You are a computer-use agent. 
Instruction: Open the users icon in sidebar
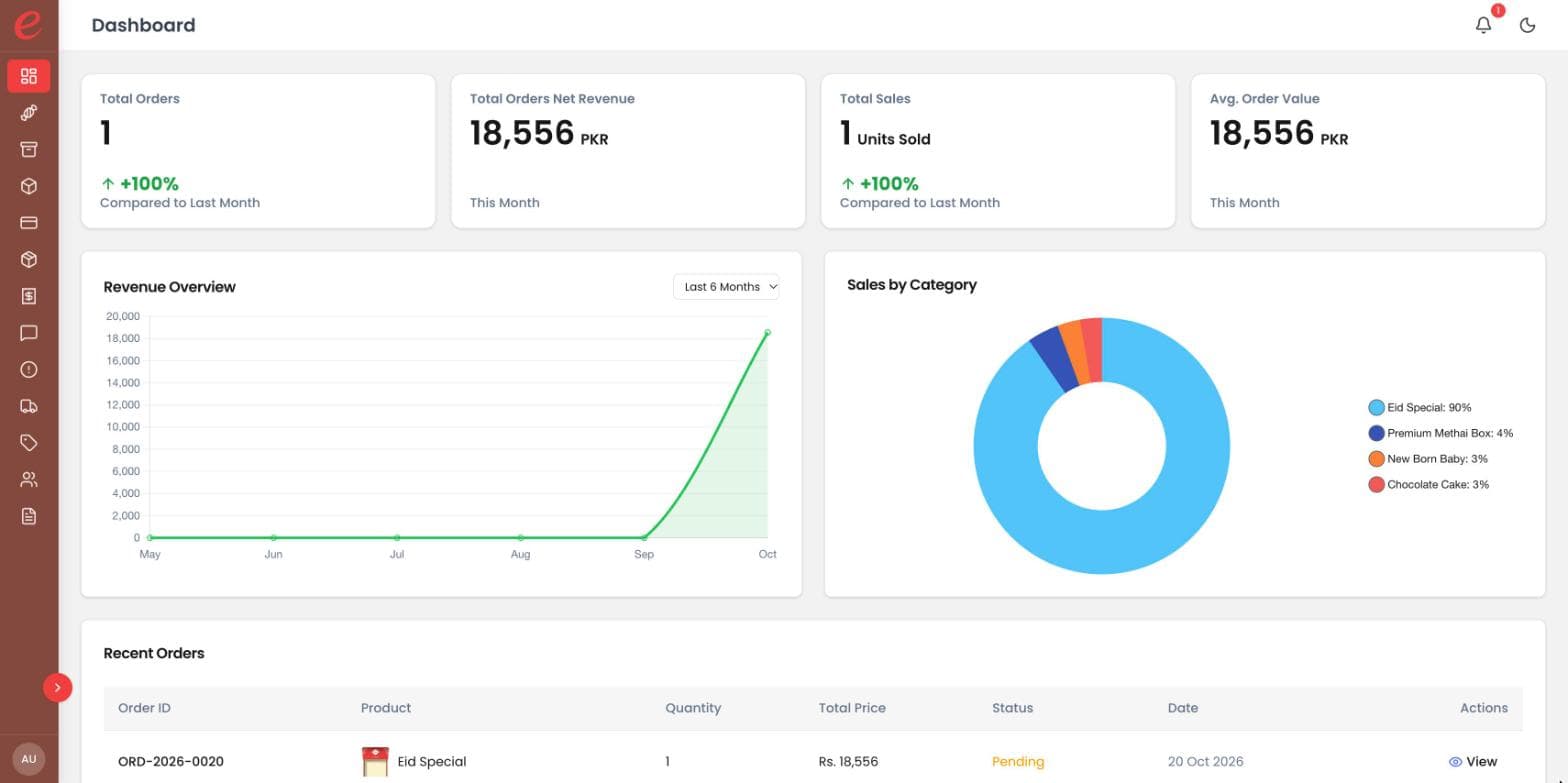29,480
